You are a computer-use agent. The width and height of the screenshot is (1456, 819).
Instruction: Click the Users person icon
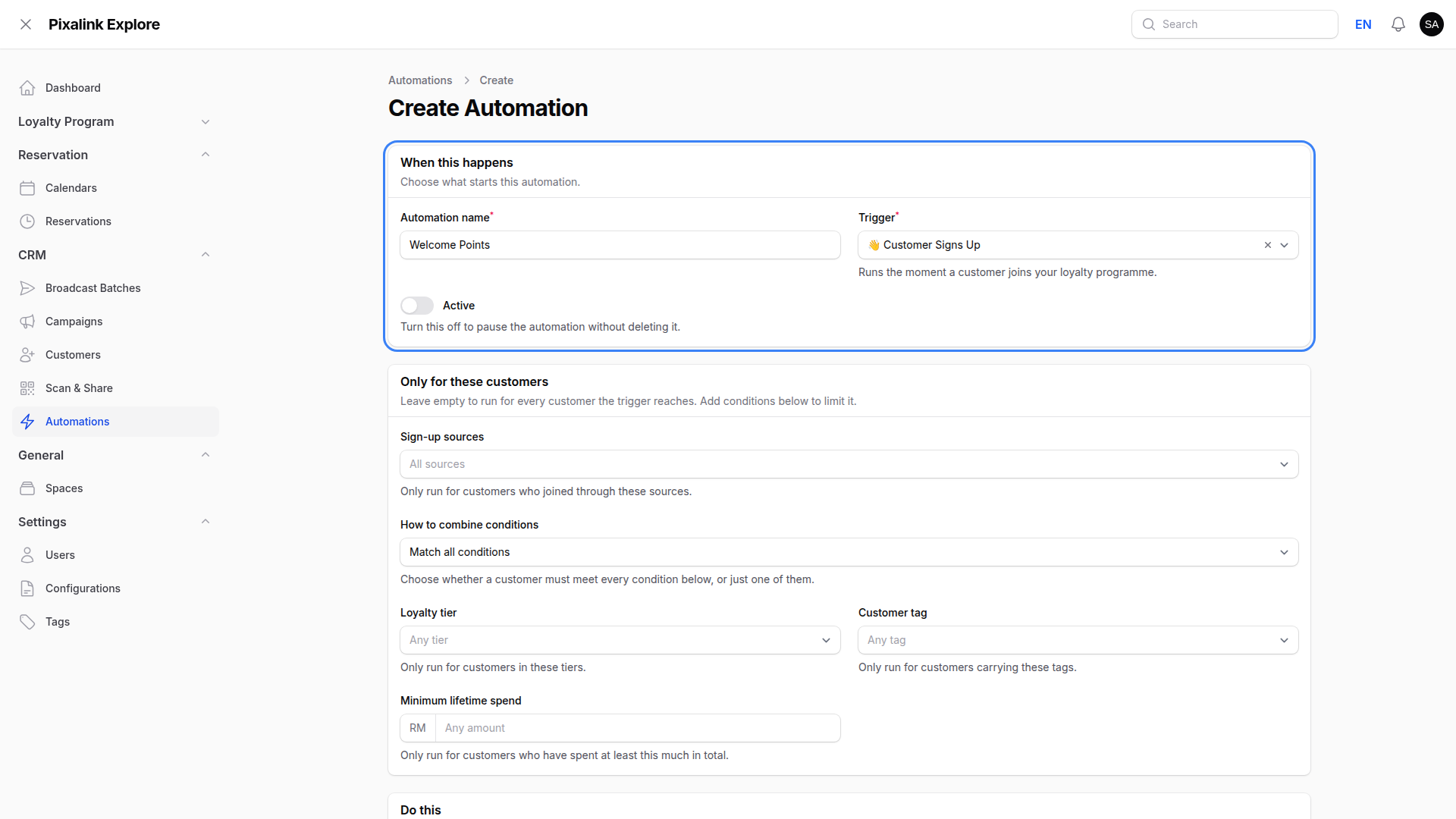27,555
